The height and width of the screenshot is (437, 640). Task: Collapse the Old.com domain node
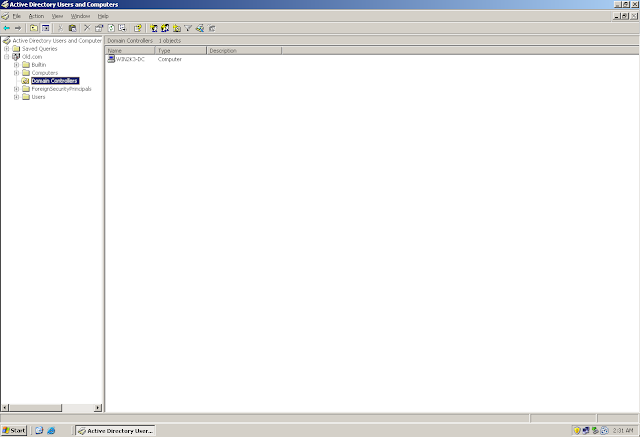point(7,57)
